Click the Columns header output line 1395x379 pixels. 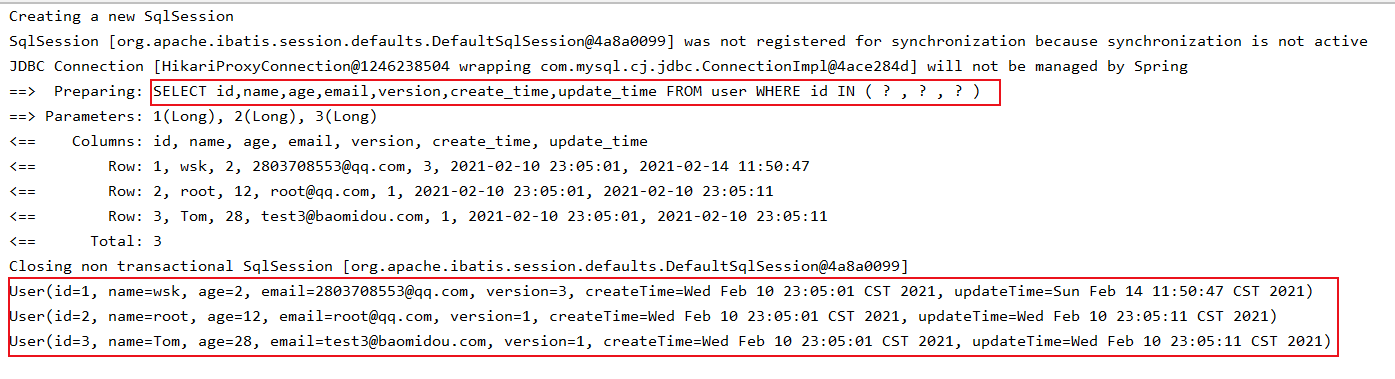pyautogui.click(x=328, y=141)
